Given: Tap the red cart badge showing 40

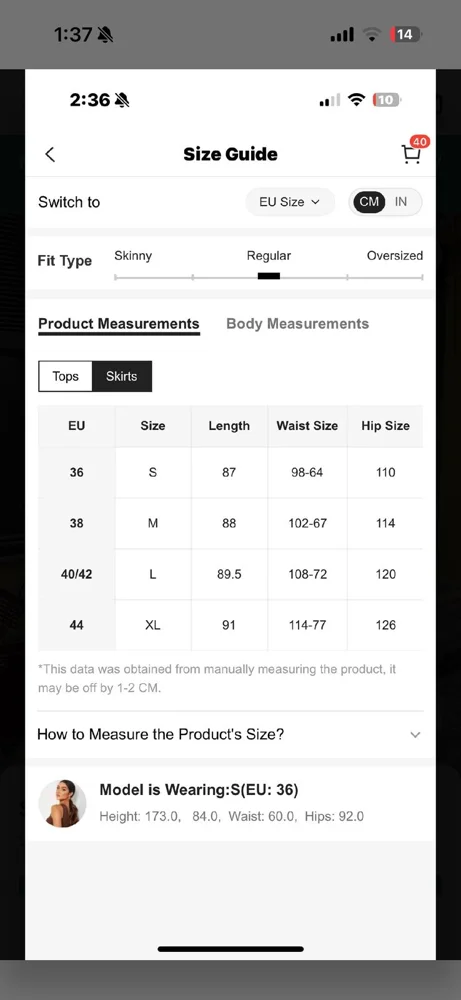Looking at the screenshot, I should click(419, 142).
